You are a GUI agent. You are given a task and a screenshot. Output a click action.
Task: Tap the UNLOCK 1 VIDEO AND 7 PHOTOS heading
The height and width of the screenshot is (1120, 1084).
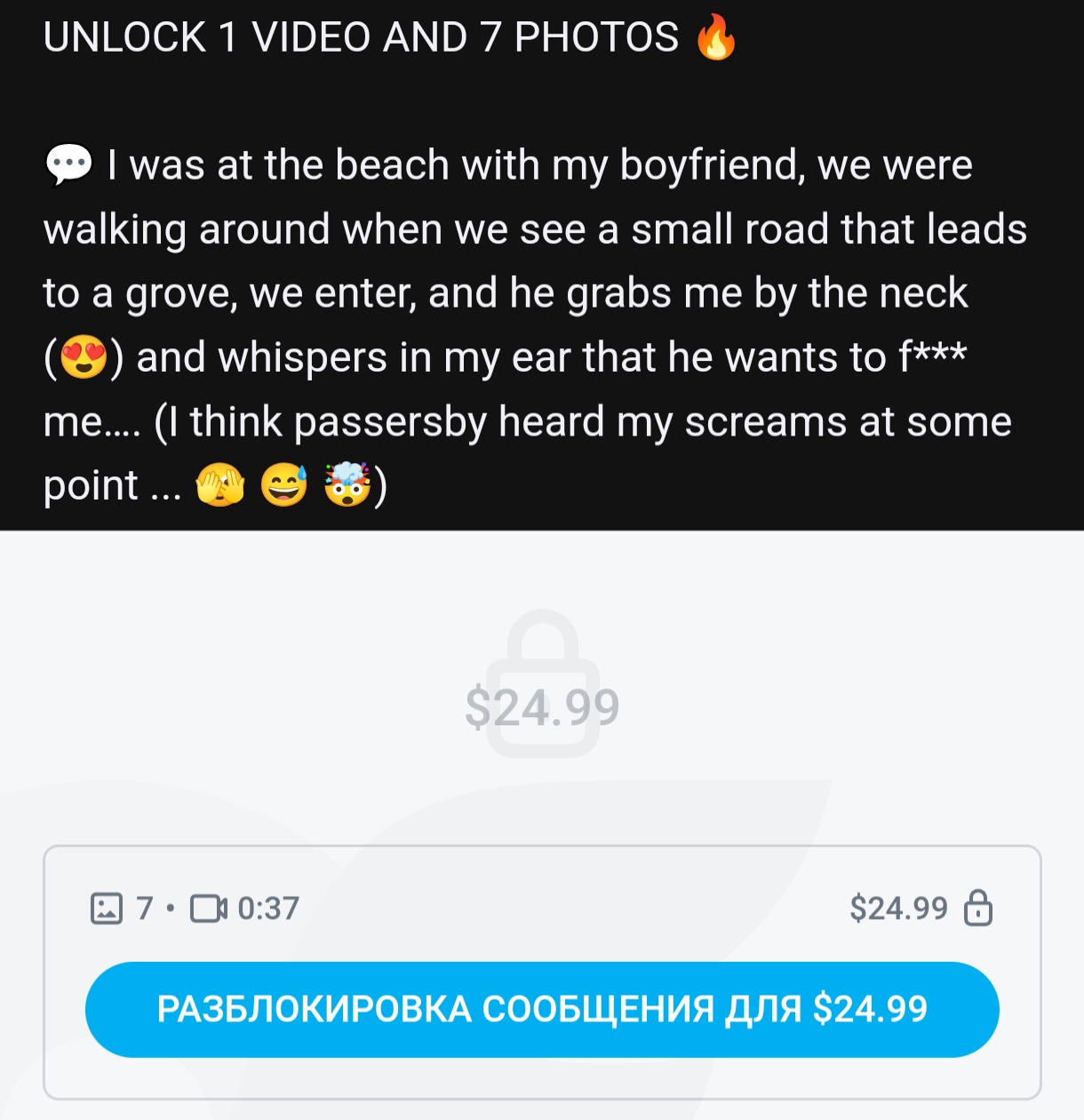[361, 37]
